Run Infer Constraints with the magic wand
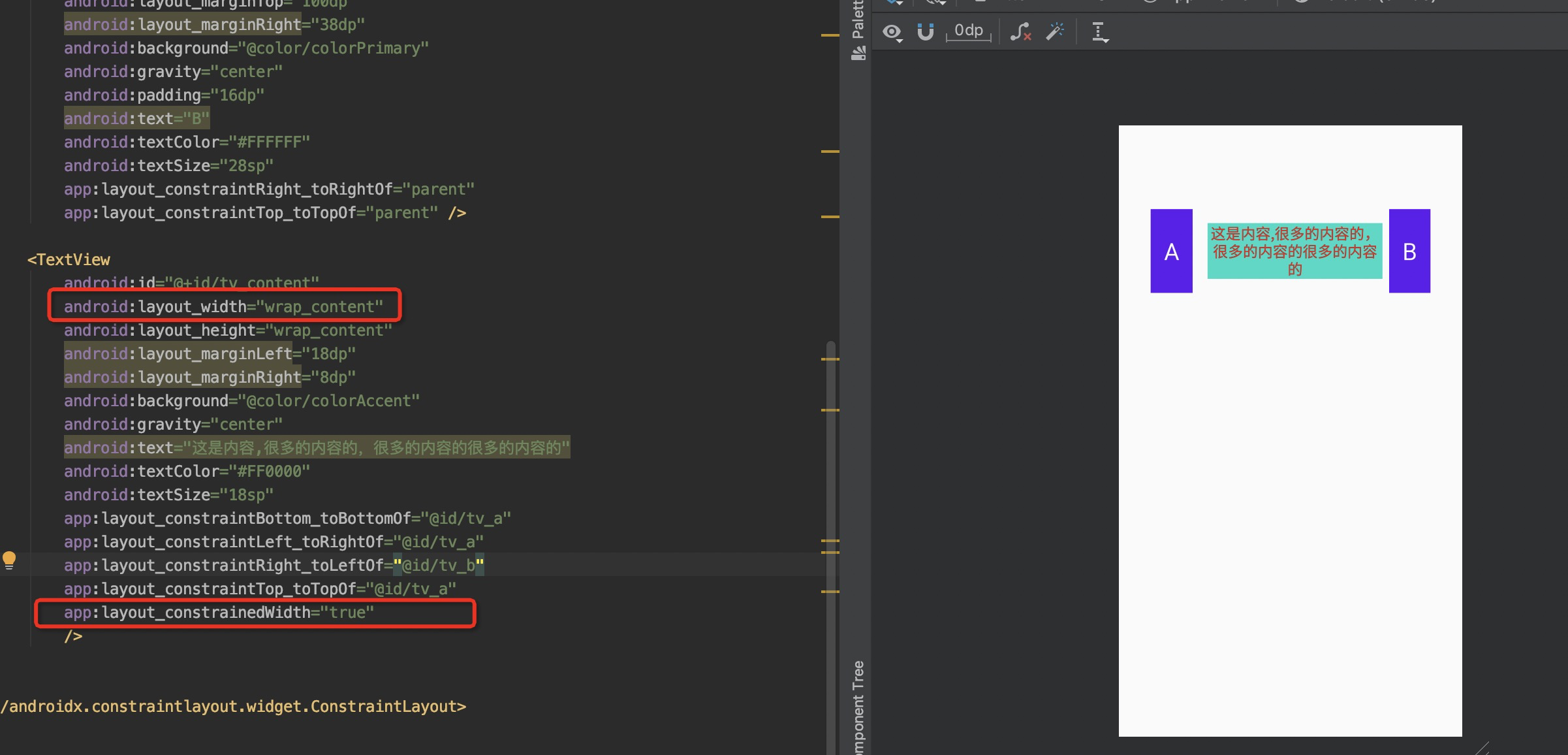Viewport: 1568px width, 755px height. [1055, 31]
